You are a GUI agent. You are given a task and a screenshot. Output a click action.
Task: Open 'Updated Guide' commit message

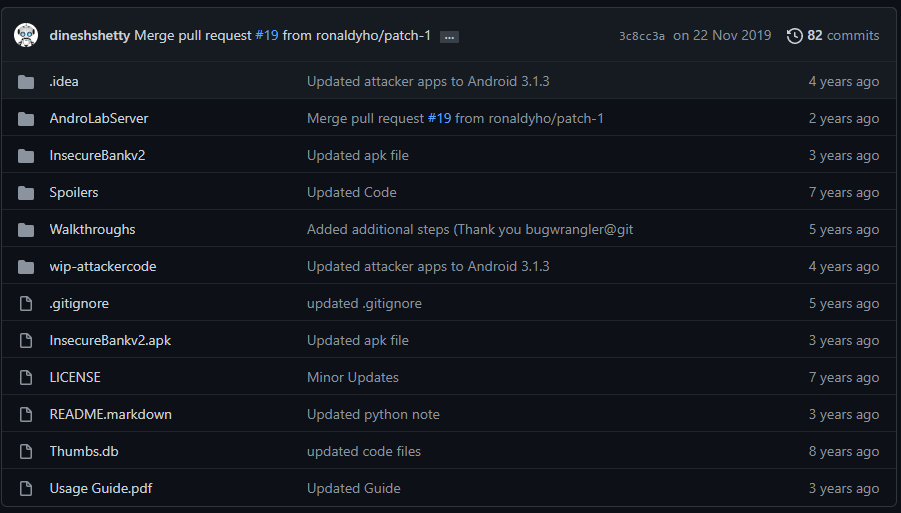353,488
